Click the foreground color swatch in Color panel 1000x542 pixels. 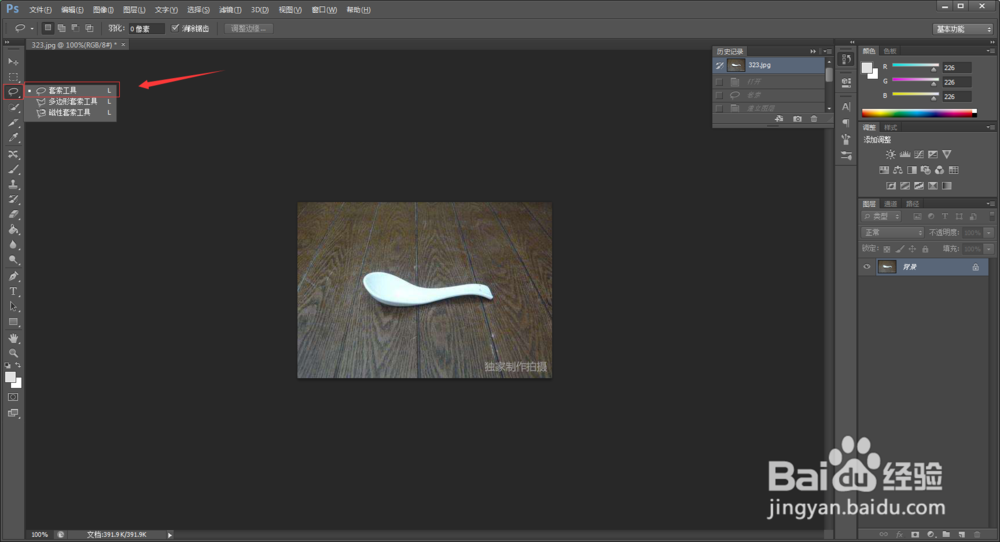tap(867, 68)
